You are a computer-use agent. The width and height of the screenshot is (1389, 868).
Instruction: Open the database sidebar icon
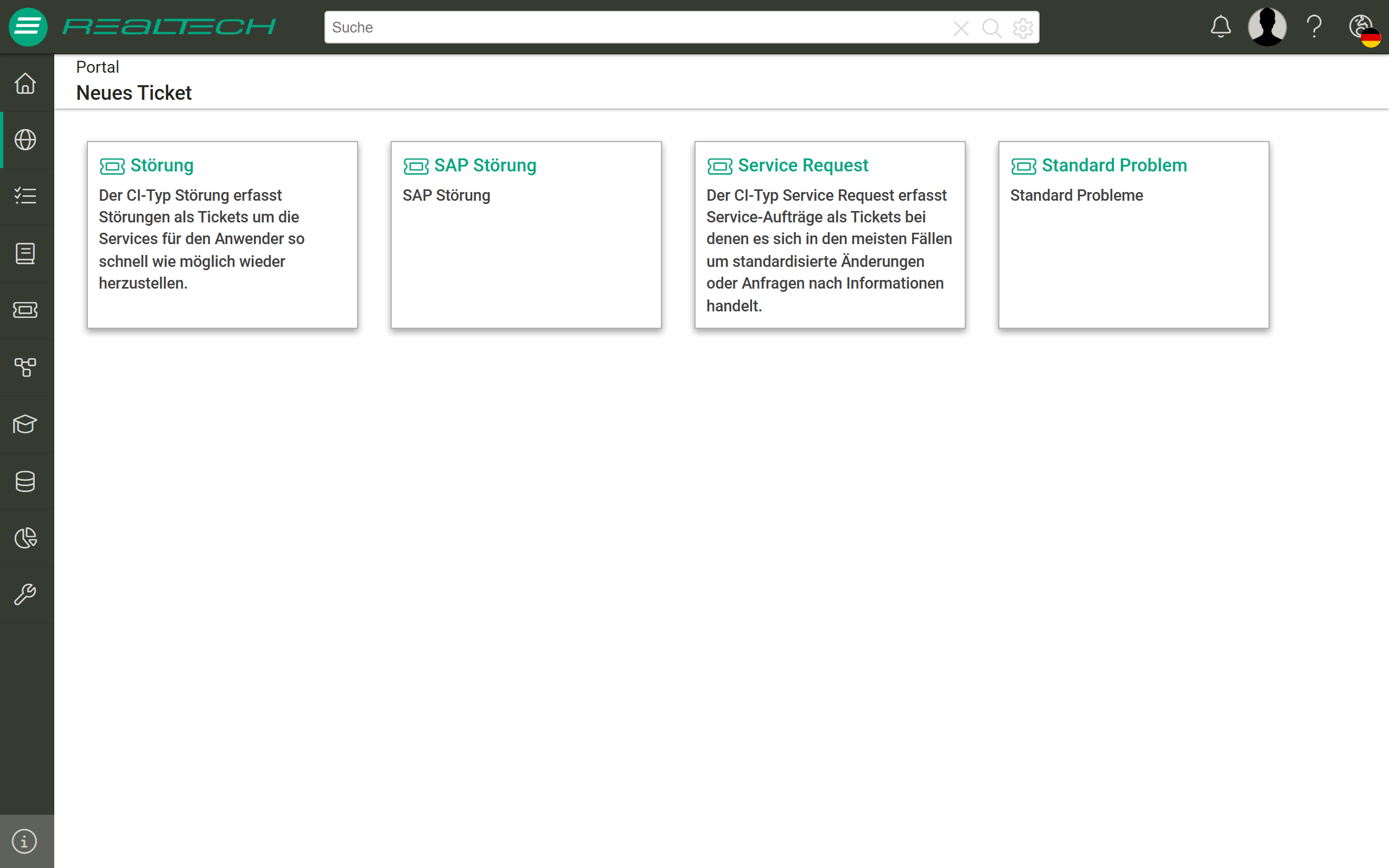pos(26,481)
